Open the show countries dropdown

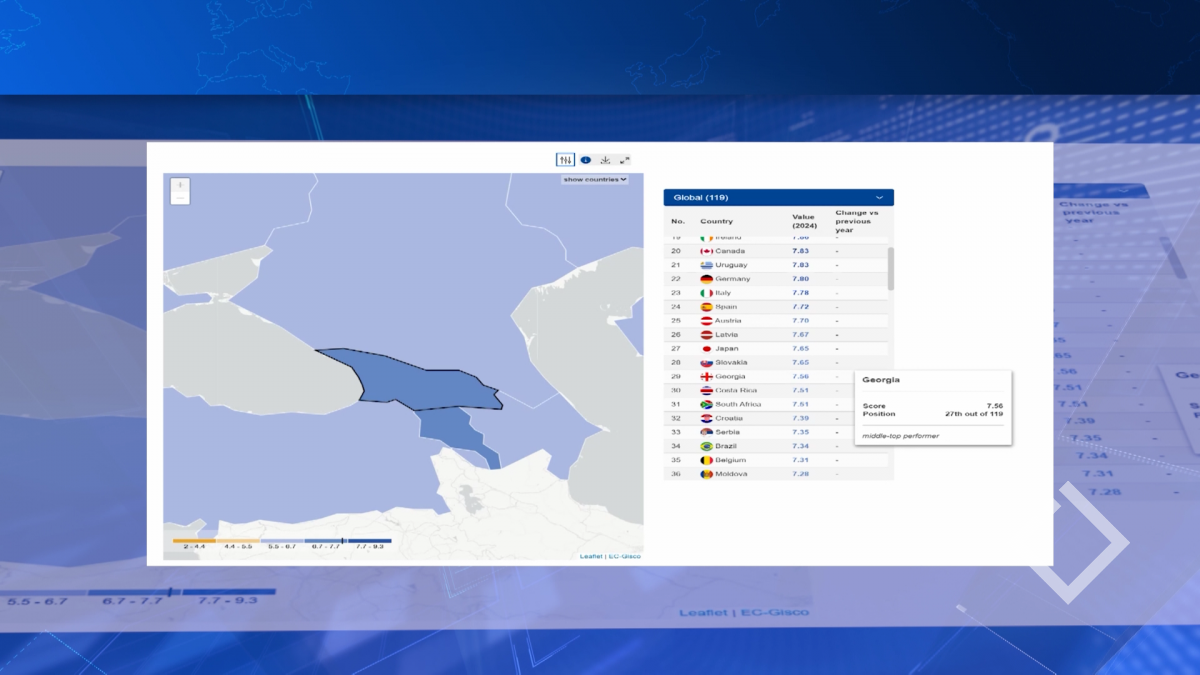(x=595, y=180)
